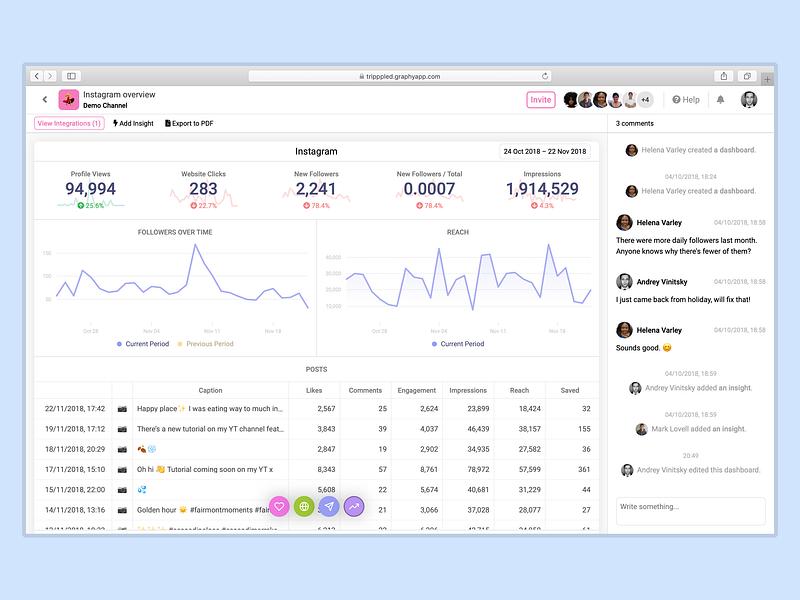The image size is (800, 600).
Task: Open the New Followers 2,241 metric
Action: (x=316, y=190)
